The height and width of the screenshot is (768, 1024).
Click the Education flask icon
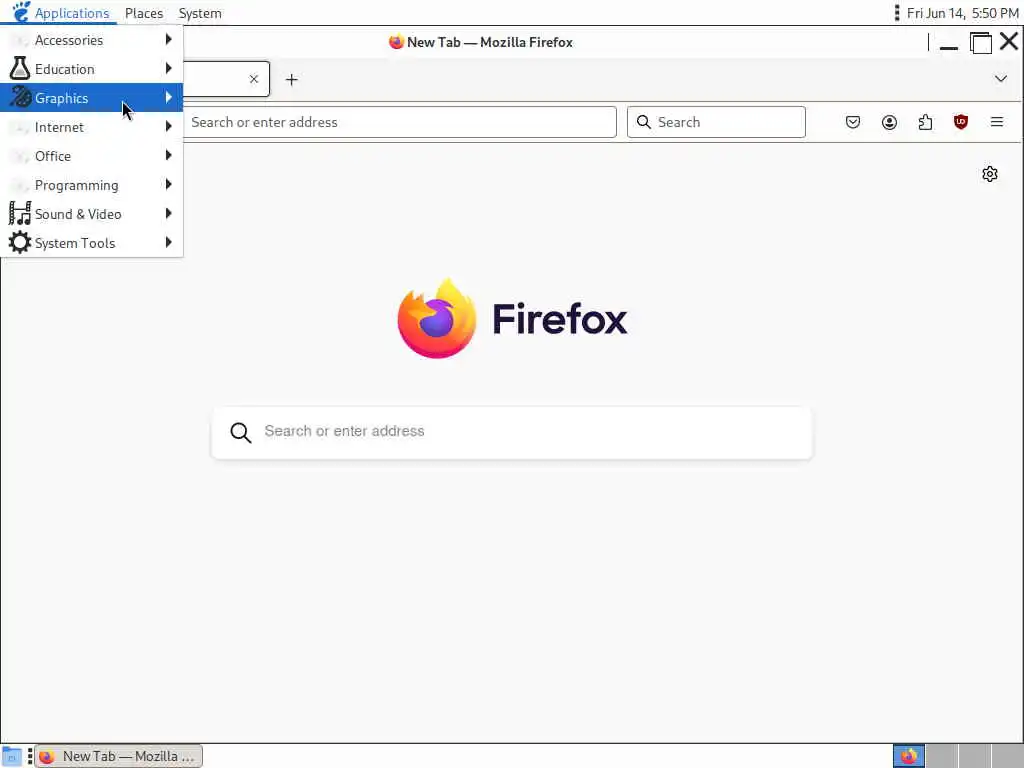pos(20,69)
